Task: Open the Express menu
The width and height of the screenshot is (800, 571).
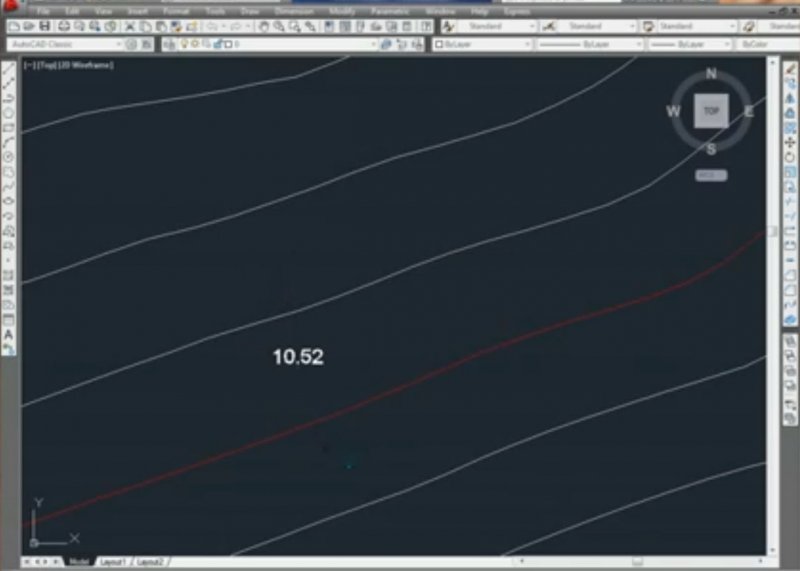Action: tap(516, 11)
